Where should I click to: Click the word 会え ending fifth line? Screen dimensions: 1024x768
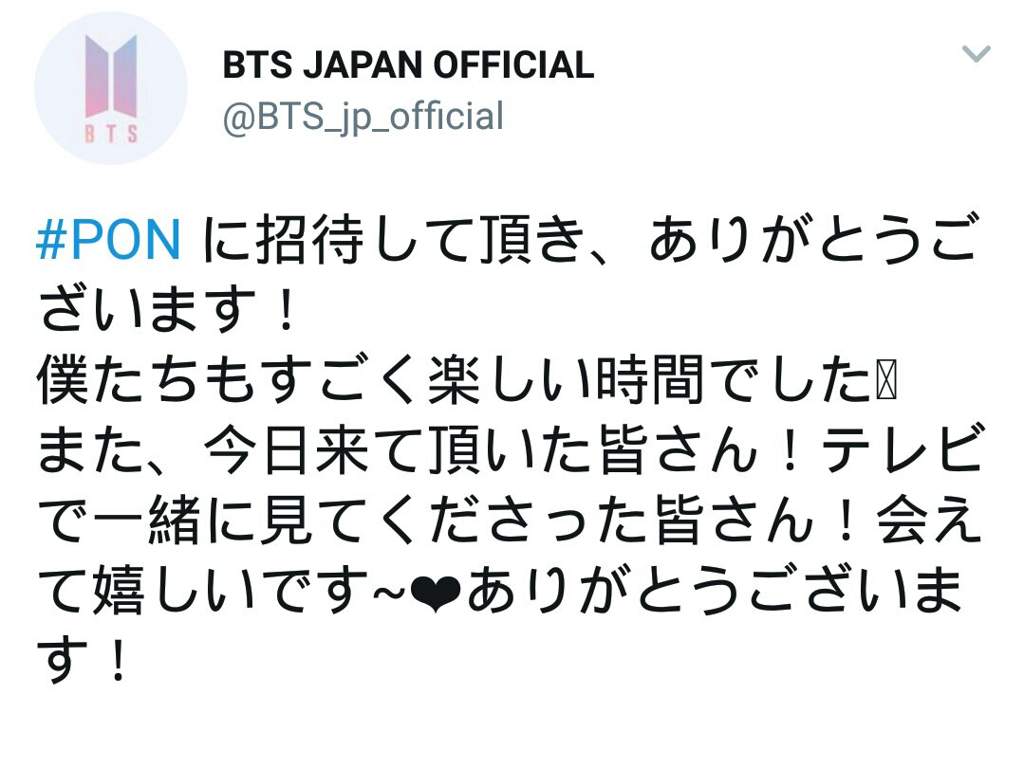pos(929,521)
